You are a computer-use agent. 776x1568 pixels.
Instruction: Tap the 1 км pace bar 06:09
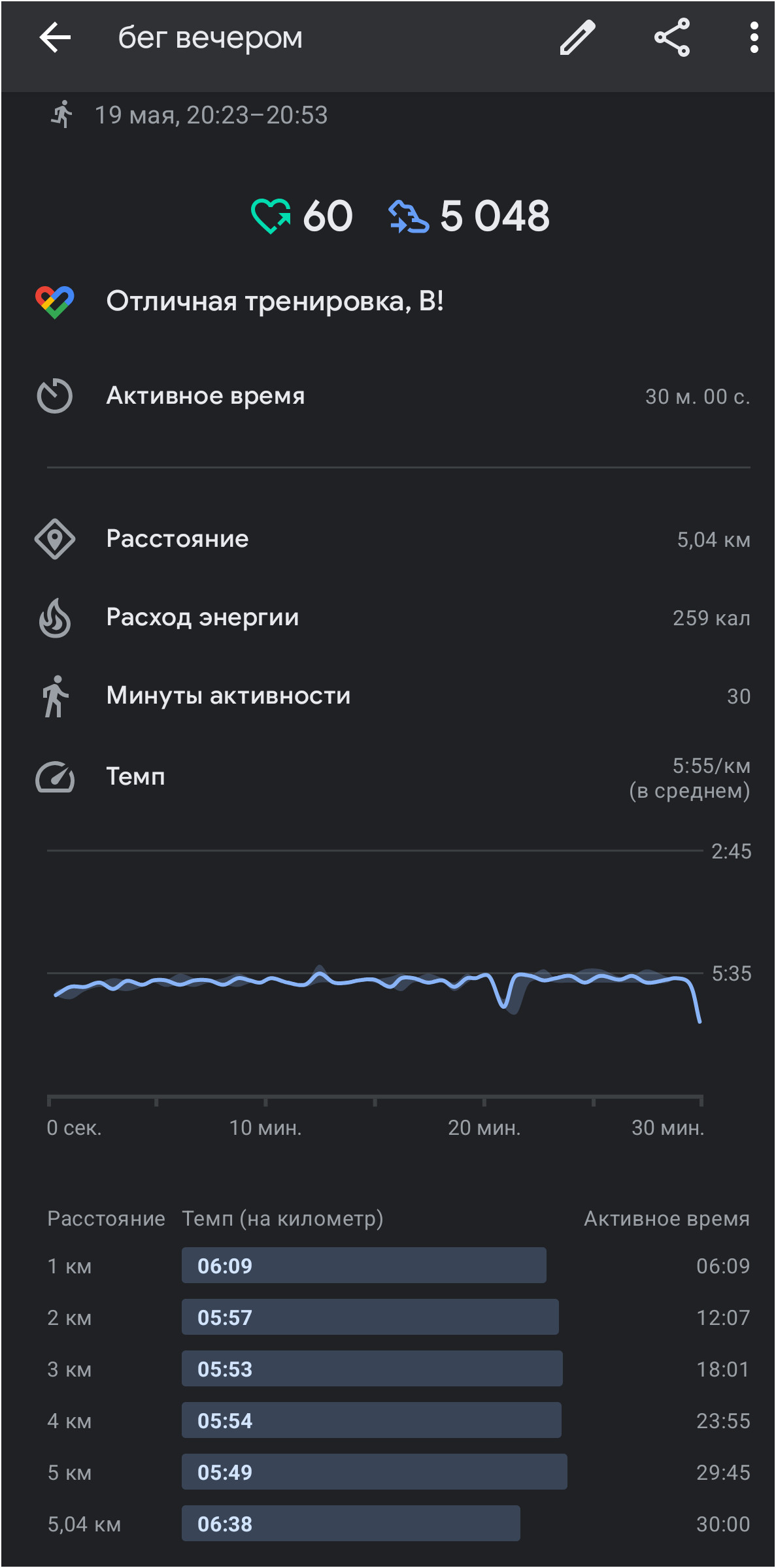[x=364, y=1266]
